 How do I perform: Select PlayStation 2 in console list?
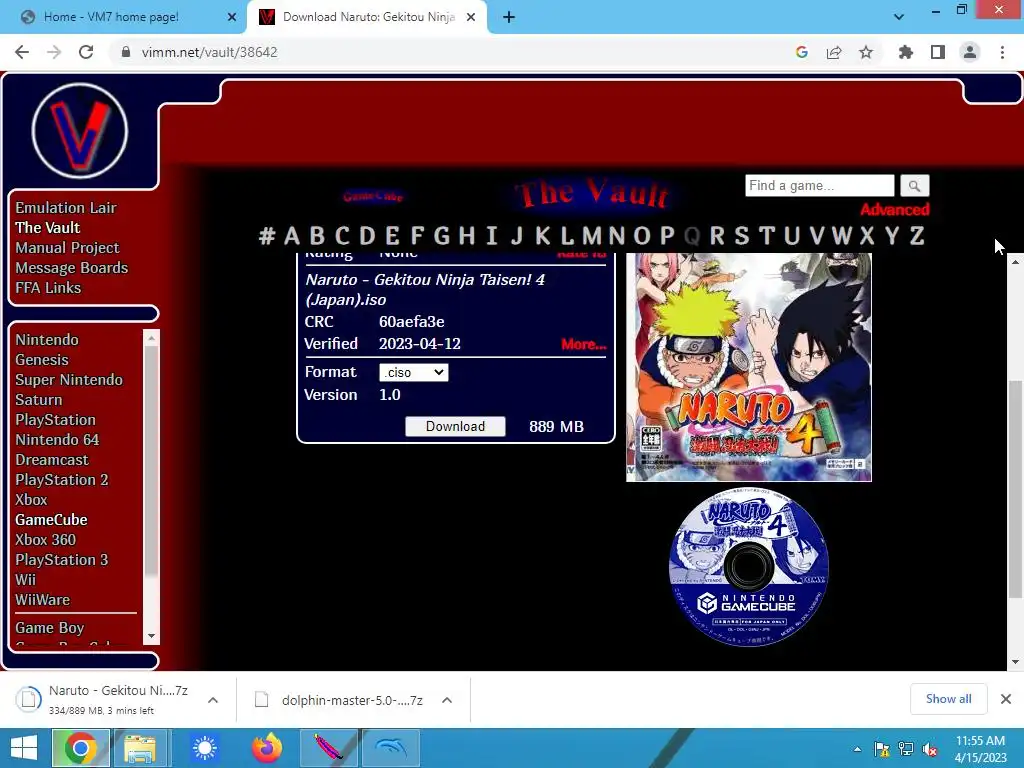(x=62, y=480)
